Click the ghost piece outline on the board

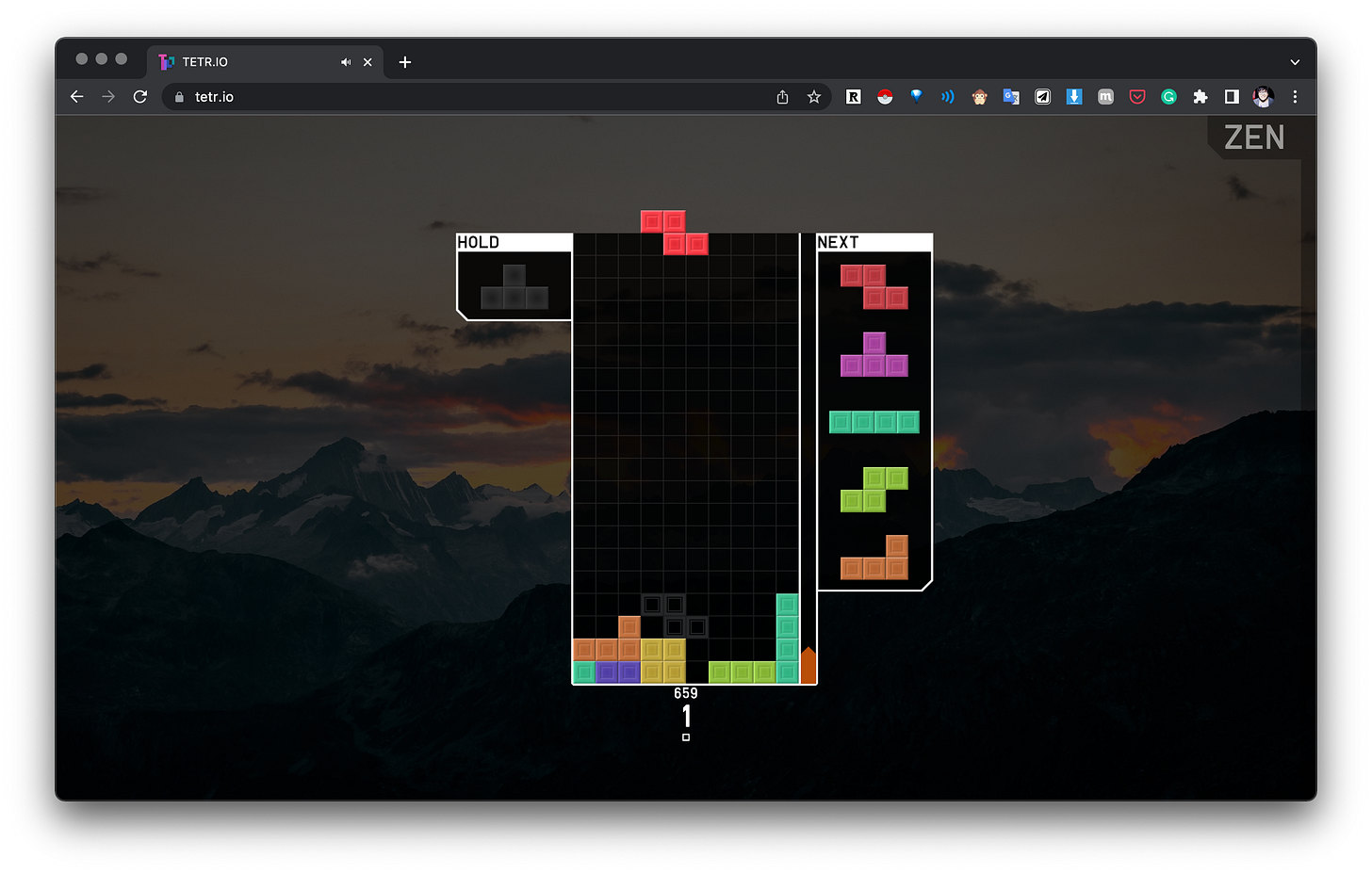(x=675, y=616)
